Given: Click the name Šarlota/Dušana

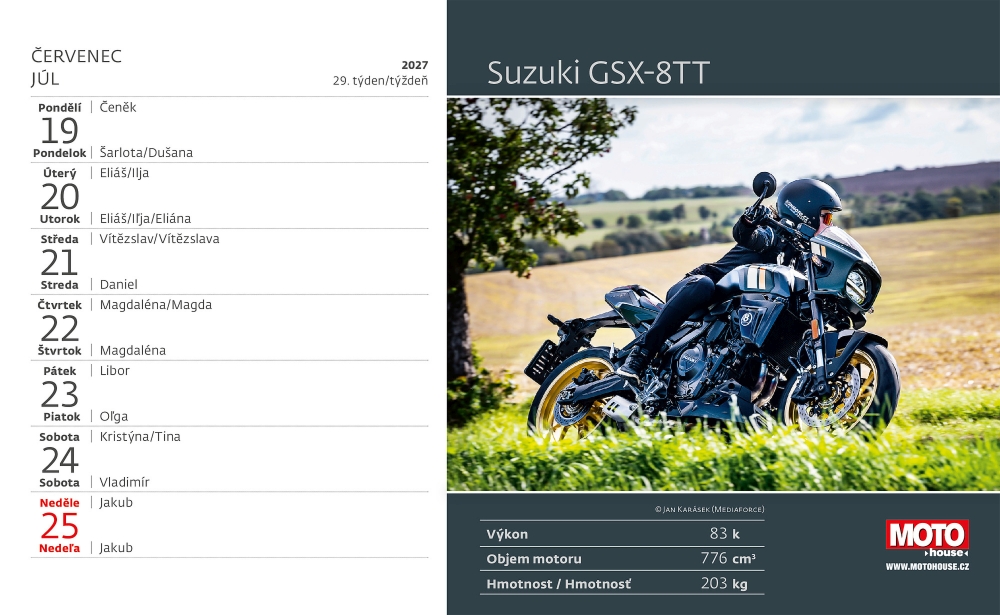Looking at the screenshot, I should (x=146, y=153).
